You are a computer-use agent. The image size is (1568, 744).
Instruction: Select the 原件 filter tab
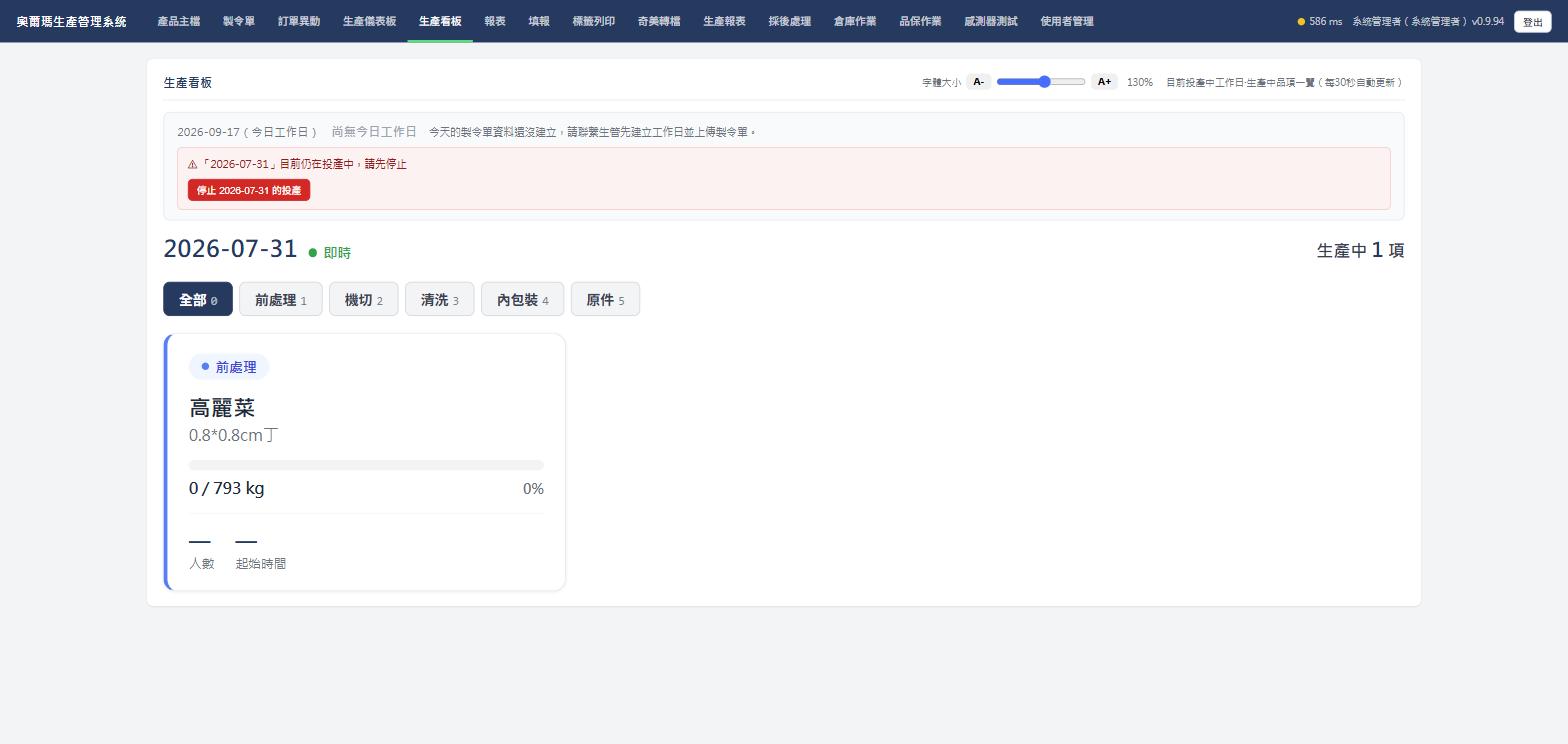[605, 299]
